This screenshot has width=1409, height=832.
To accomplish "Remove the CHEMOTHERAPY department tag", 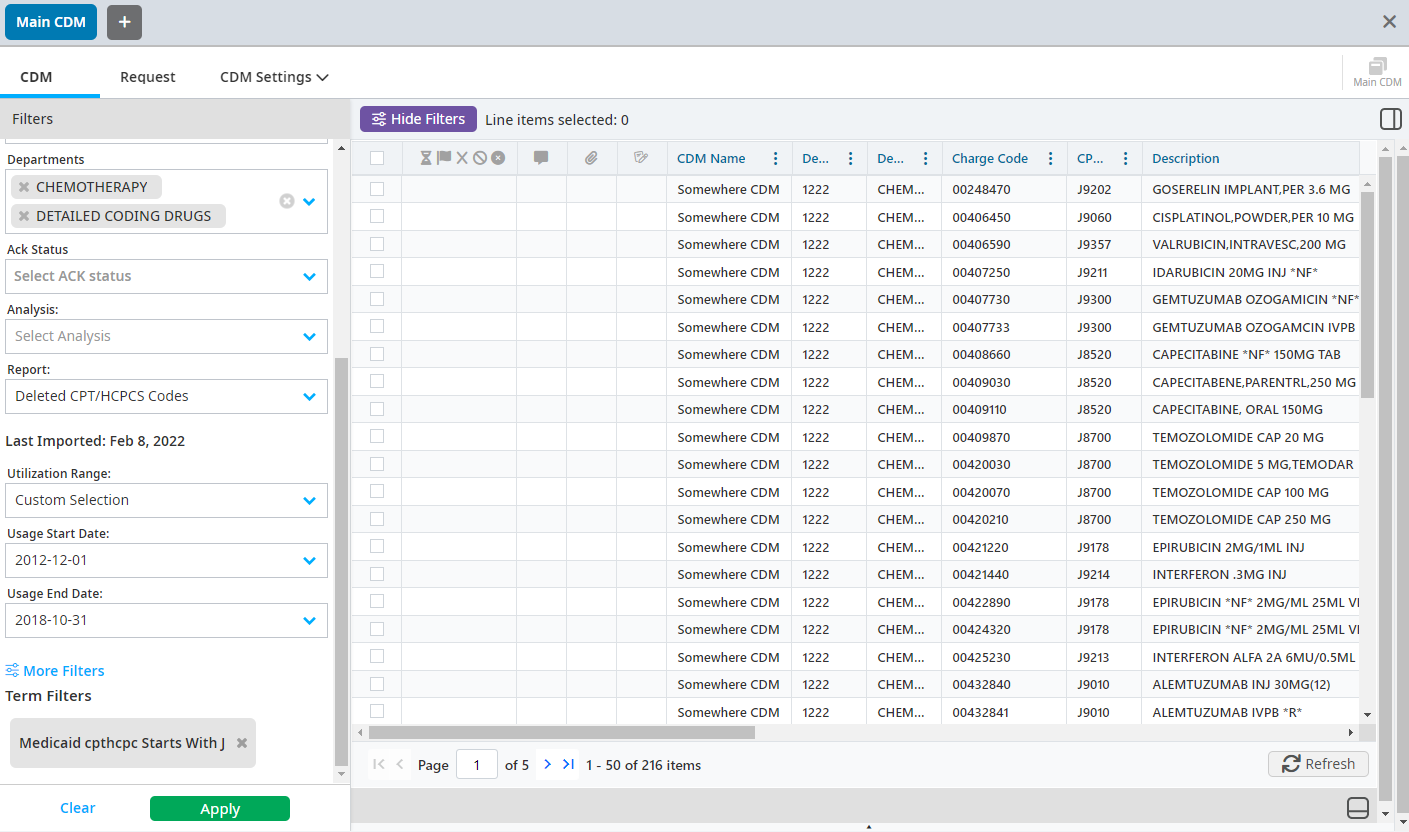I will (x=24, y=187).
